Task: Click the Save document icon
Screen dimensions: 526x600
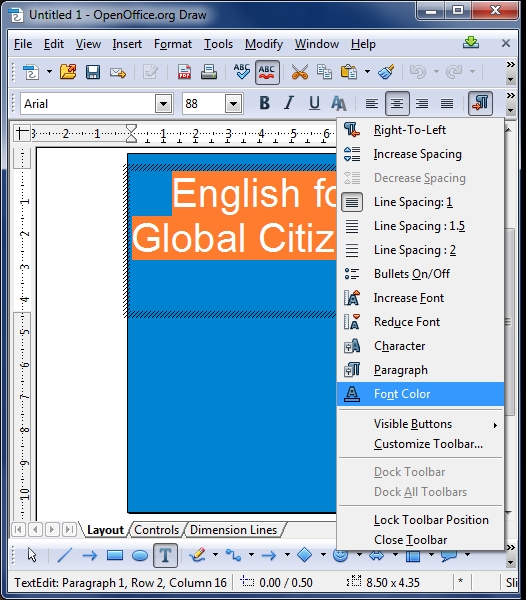Action: [x=93, y=72]
